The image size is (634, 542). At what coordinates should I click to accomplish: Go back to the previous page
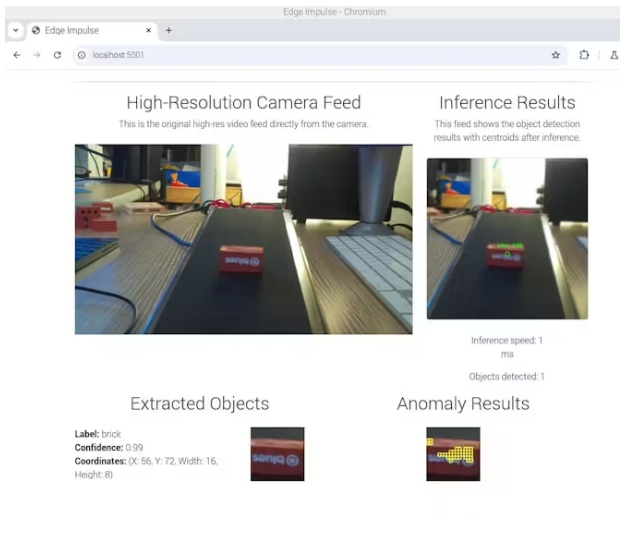coord(16,55)
